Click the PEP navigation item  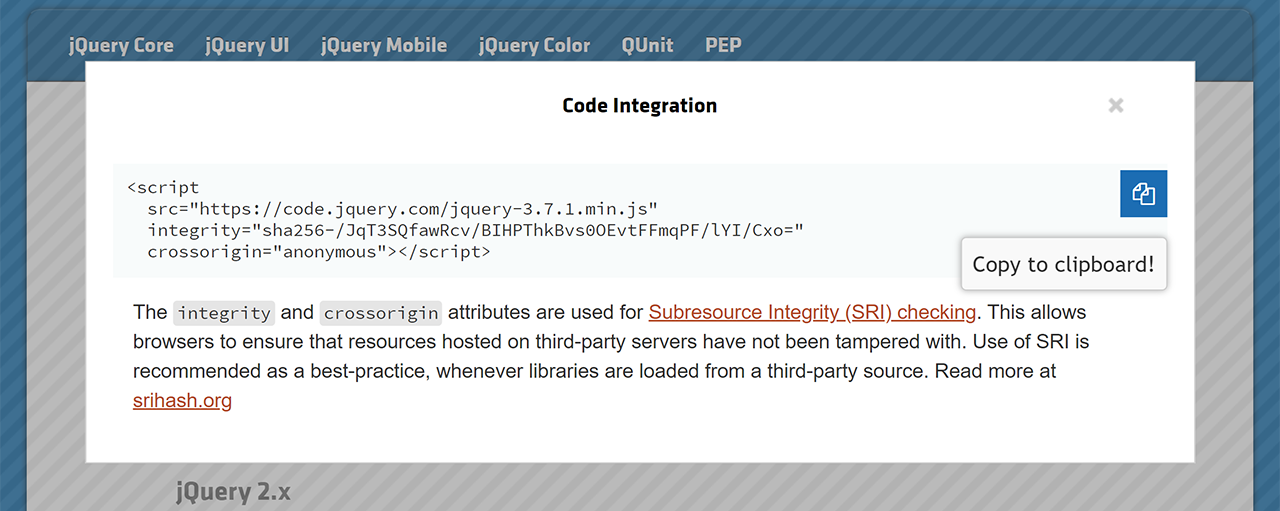(x=723, y=45)
